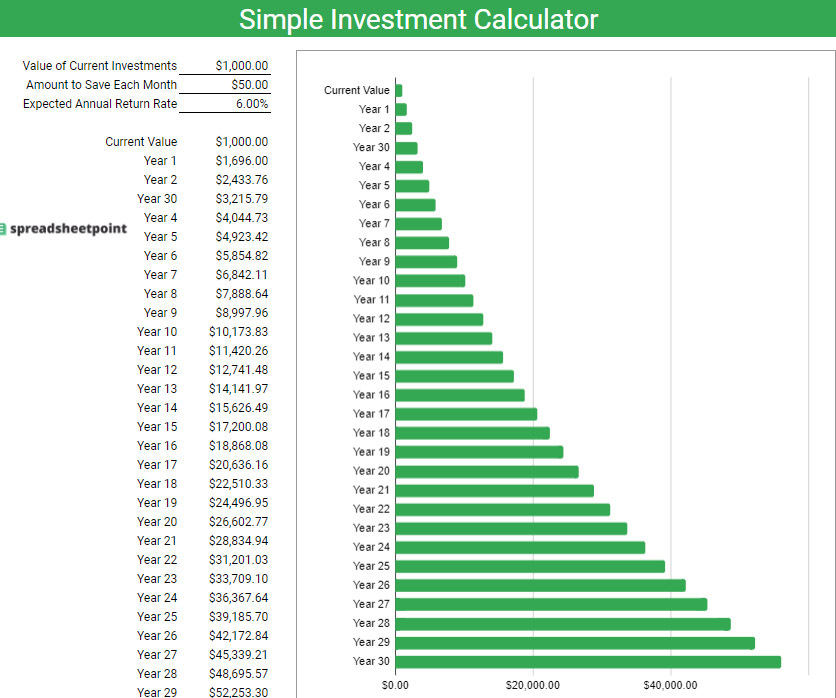836x698 pixels.
Task: Select the $17,200.08 Year 15 value cell
Action: coord(238,427)
